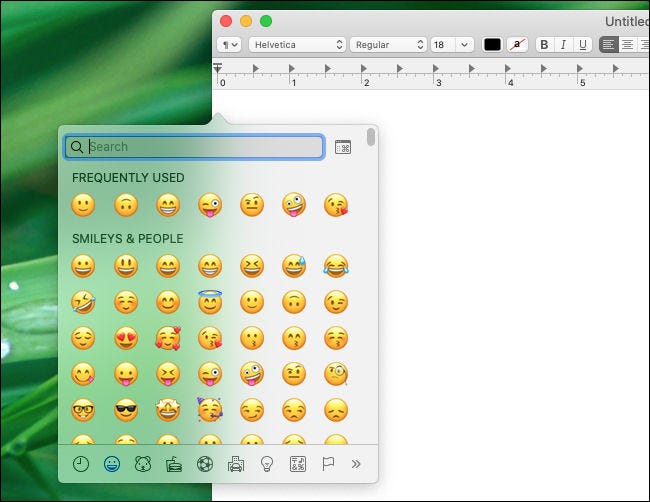This screenshot has width=650, height=502.
Task: Switch to Activity soccer ball category
Action: click(205, 464)
